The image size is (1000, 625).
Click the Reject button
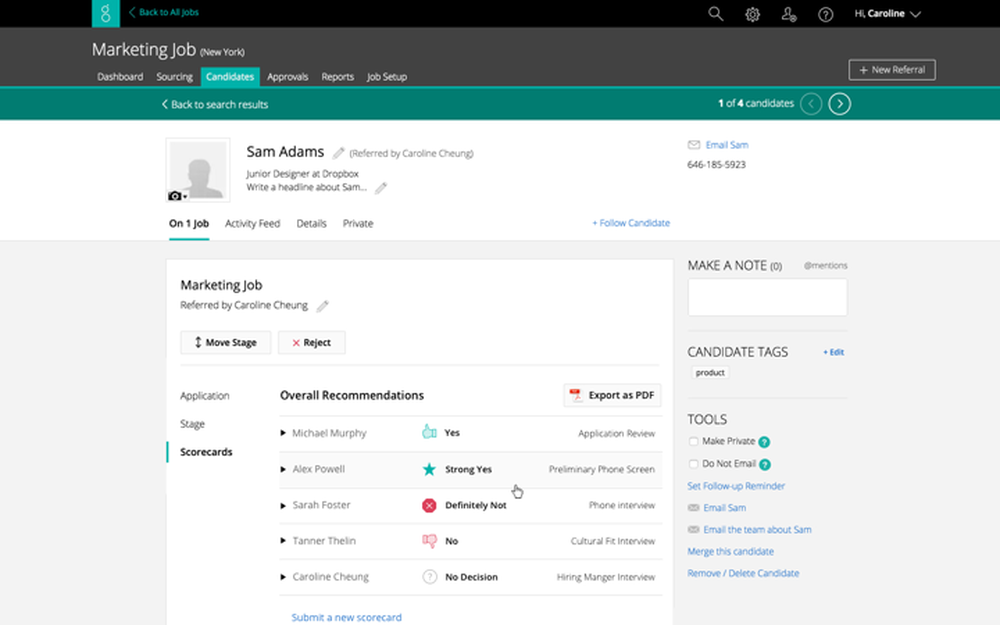click(x=311, y=342)
